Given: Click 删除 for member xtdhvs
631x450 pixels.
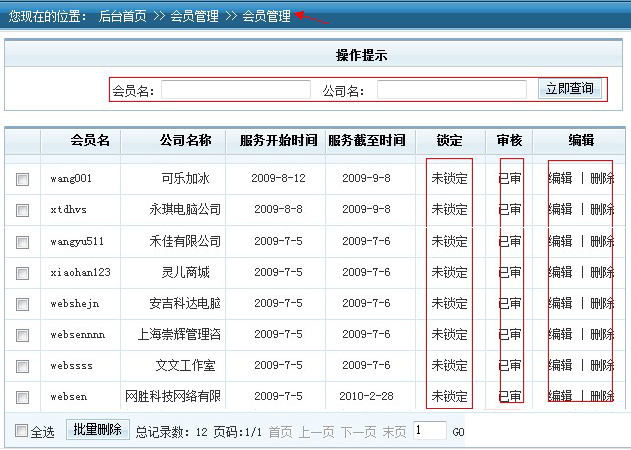Looking at the screenshot, I should pyautogui.click(x=602, y=209).
